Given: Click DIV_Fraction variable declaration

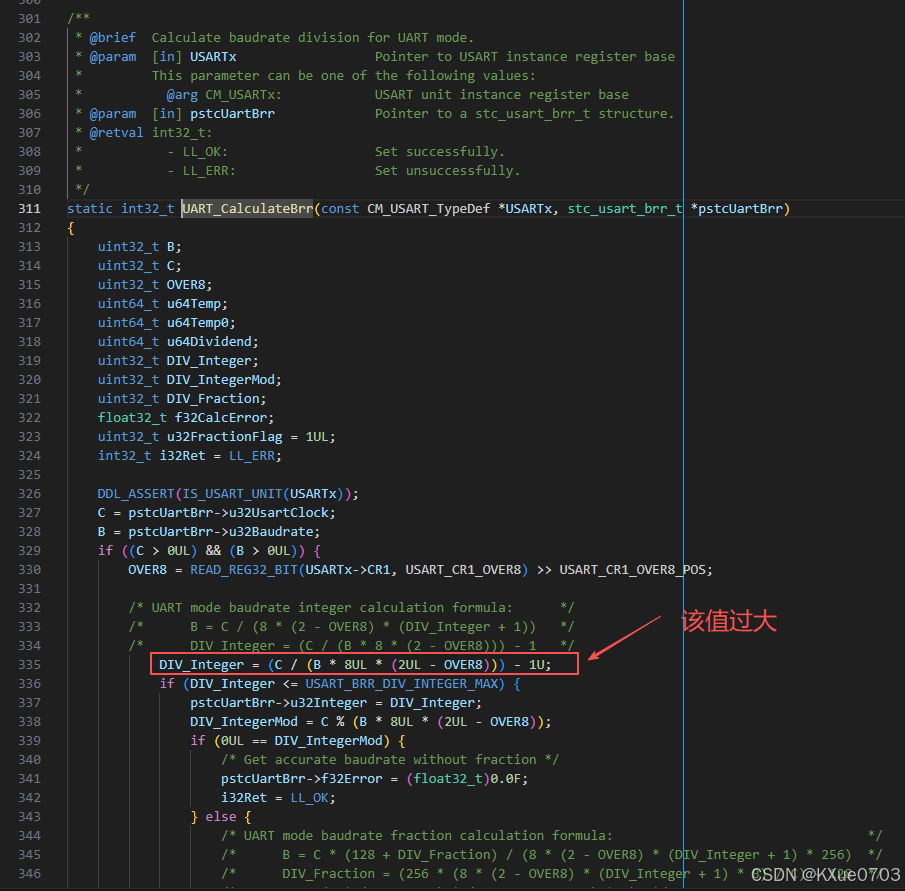Looking at the screenshot, I should click(213, 399).
